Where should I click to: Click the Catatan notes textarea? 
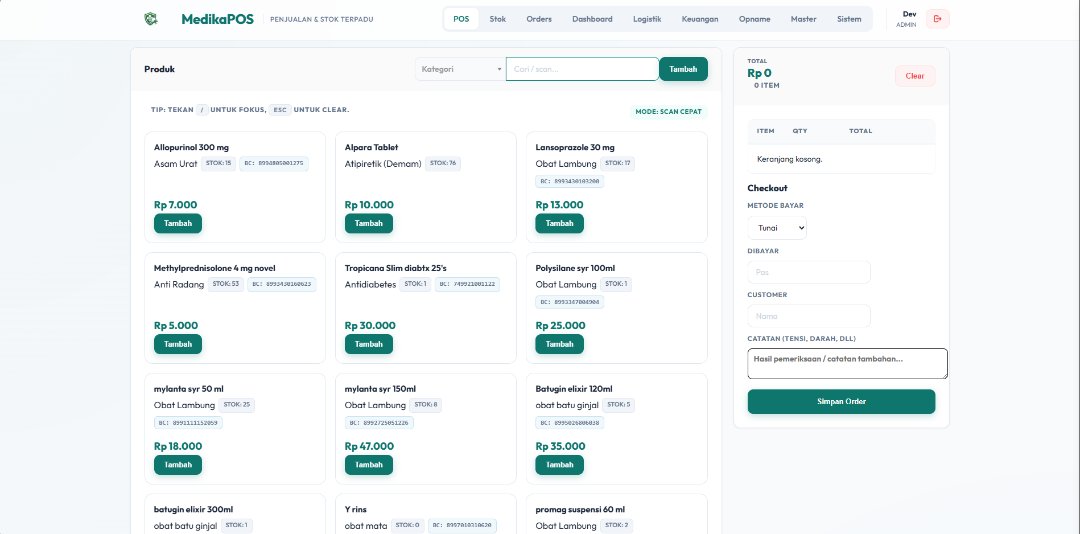click(x=847, y=363)
